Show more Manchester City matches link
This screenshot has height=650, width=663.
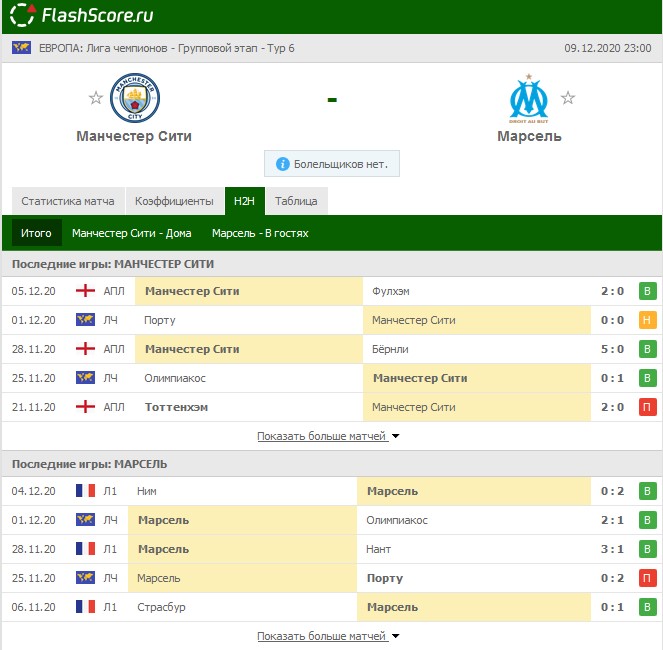[322, 436]
